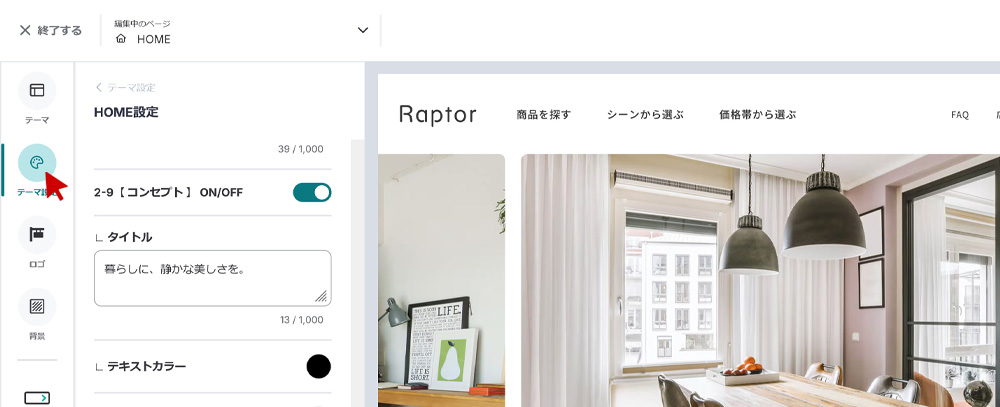Viewport: 1000px width, 407px height.
Task: Click the textarea resize grip icon
Action: [321, 295]
